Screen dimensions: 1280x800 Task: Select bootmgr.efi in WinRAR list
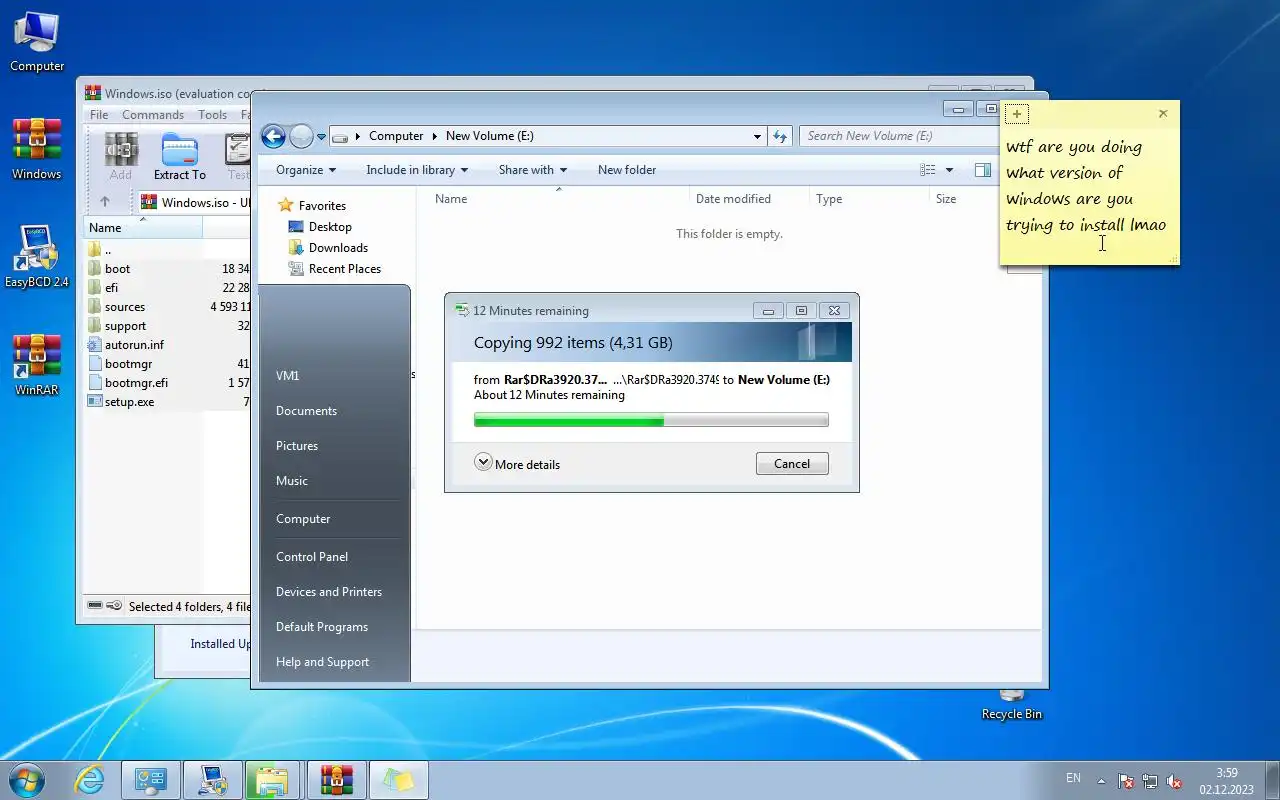tap(136, 383)
